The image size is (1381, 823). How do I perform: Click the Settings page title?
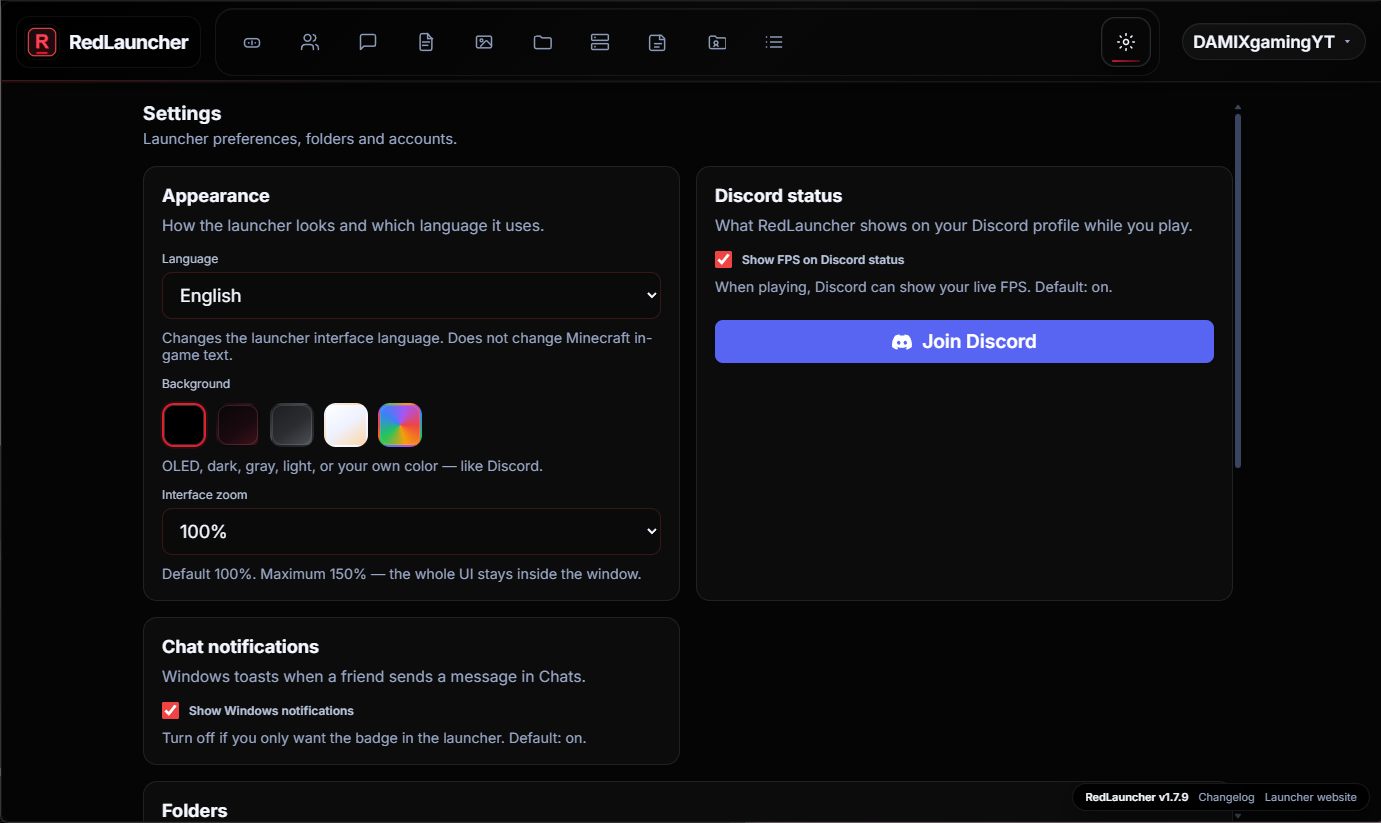182,113
